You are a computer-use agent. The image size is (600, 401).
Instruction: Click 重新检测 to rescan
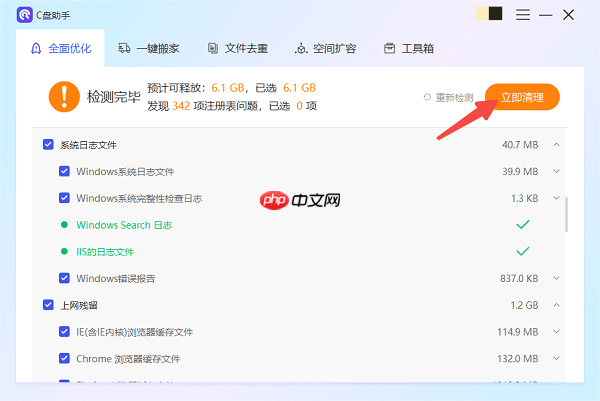[454, 98]
